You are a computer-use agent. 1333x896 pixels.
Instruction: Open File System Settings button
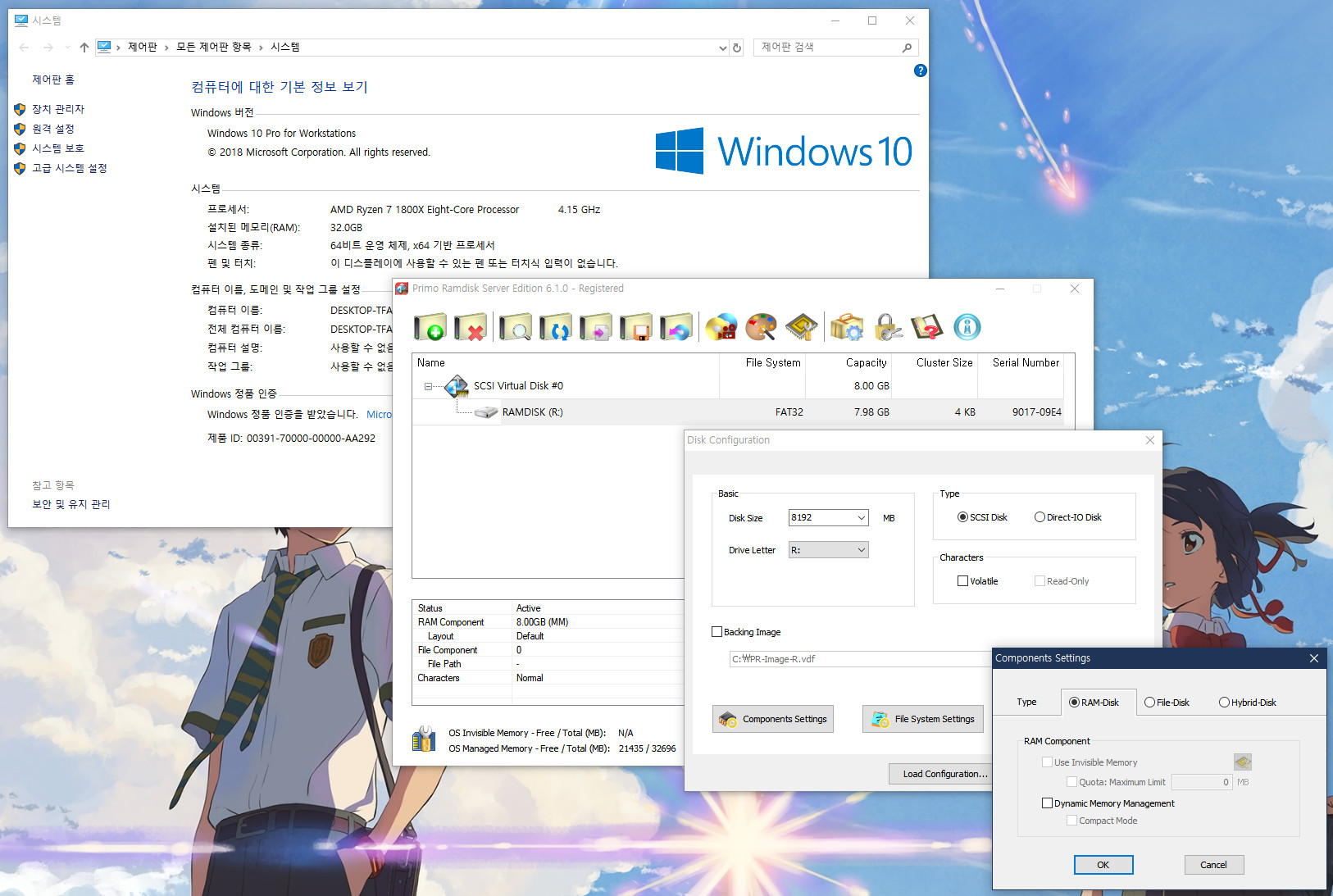tap(923, 719)
